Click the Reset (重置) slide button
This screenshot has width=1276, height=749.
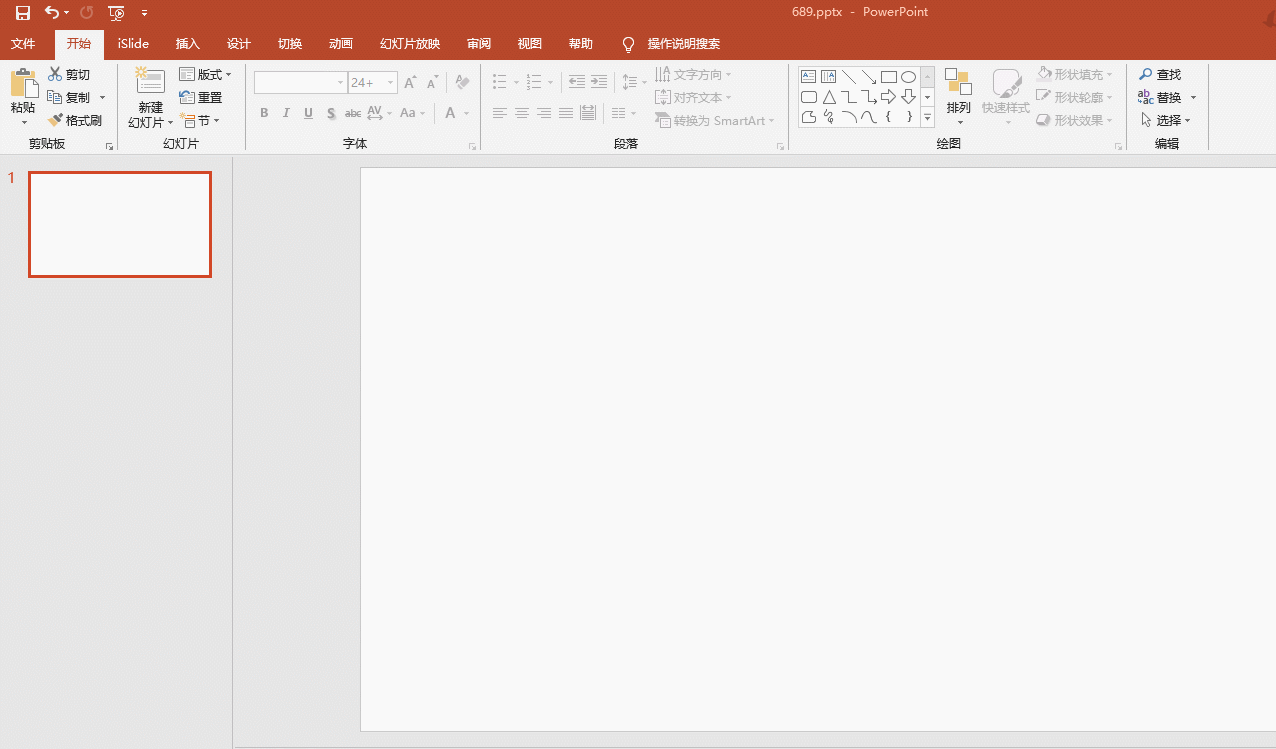click(201, 98)
